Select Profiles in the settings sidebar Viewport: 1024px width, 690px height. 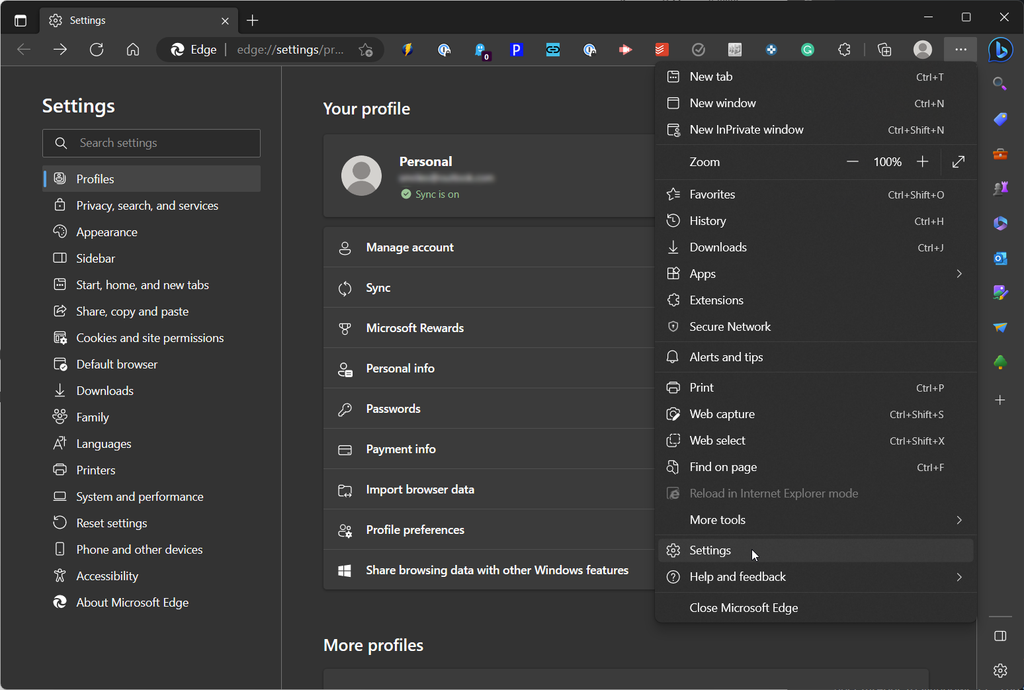[x=97, y=178]
